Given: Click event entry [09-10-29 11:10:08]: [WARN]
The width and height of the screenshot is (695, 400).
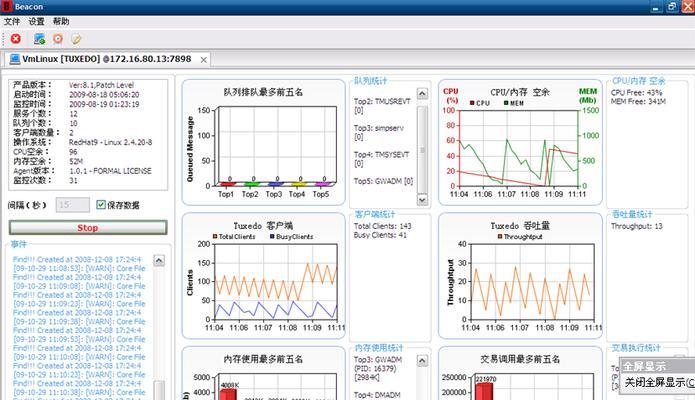Looking at the screenshot, I should tap(79, 357).
